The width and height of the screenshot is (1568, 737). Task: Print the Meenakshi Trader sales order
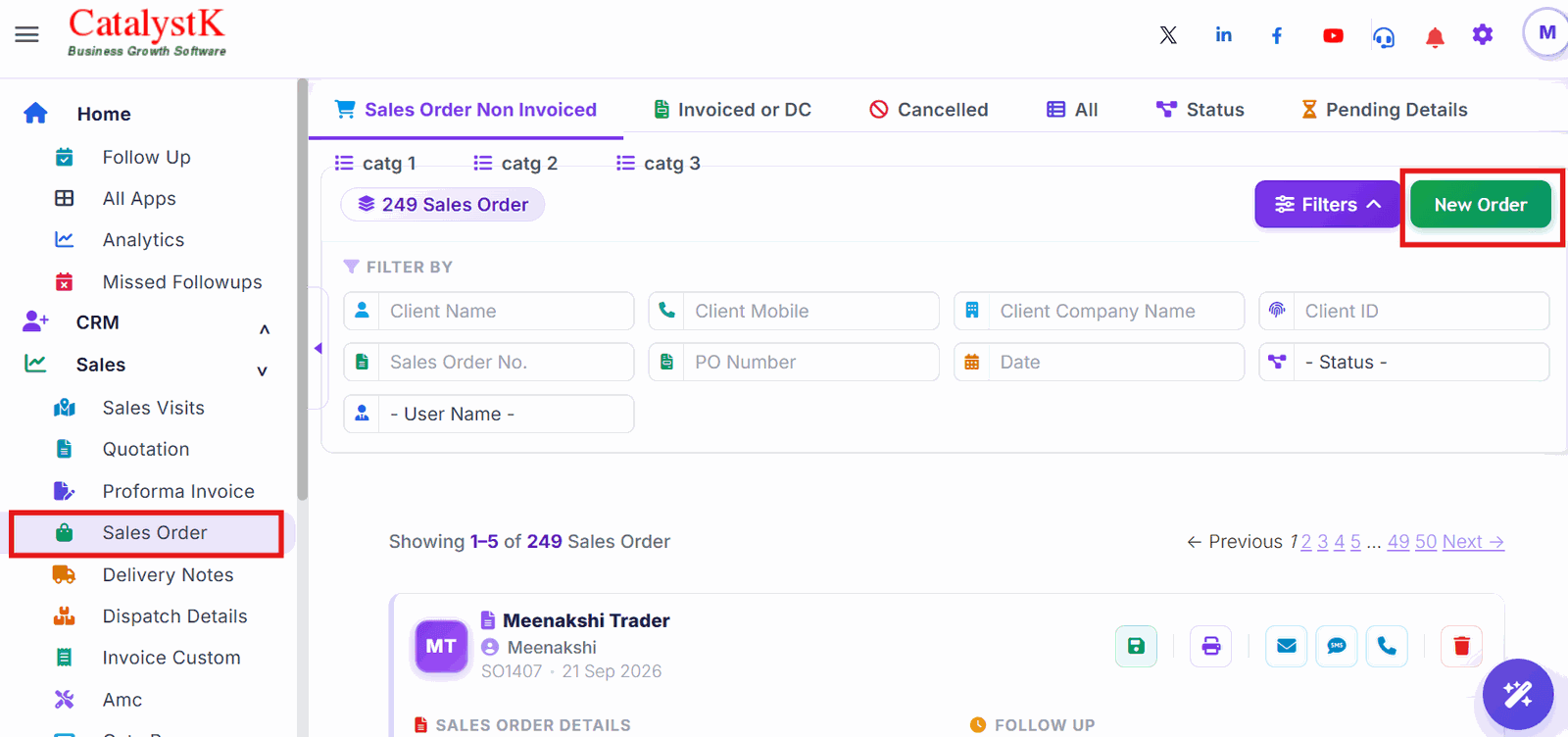(1211, 646)
